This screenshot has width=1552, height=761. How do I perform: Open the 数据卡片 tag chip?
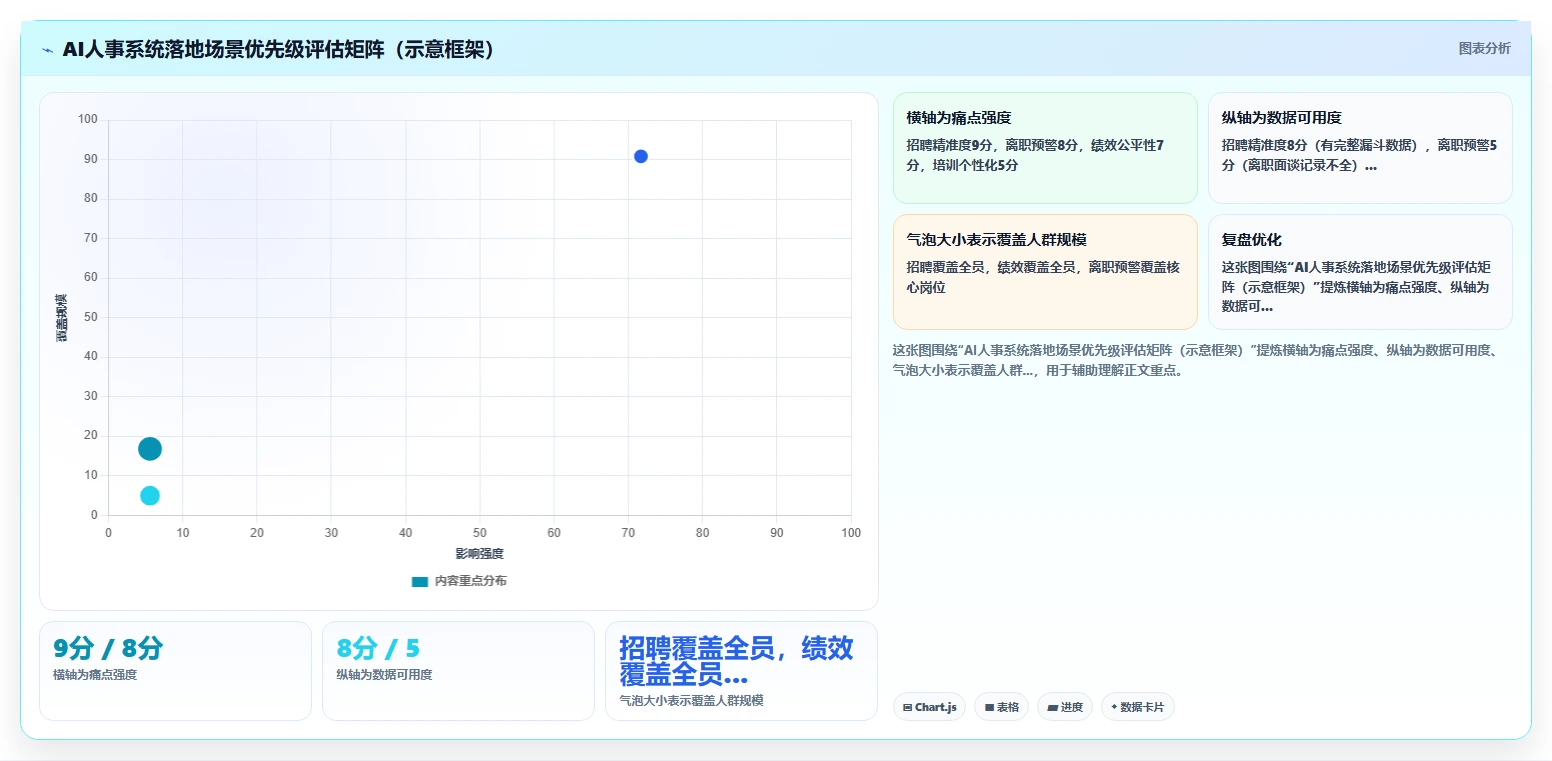click(x=1137, y=707)
